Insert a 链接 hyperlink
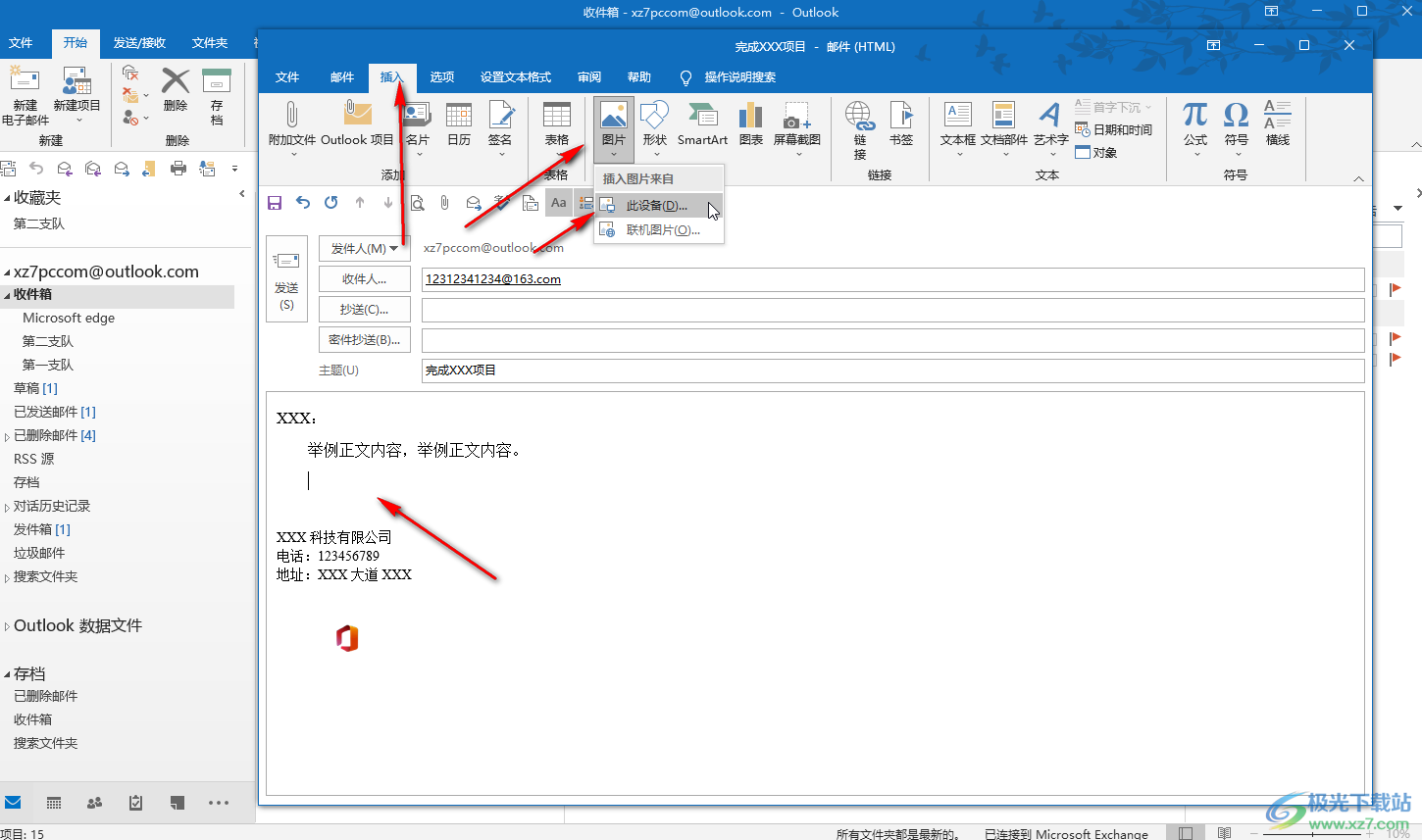The width and height of the screenshot is (1422, 840). (860, 129)
